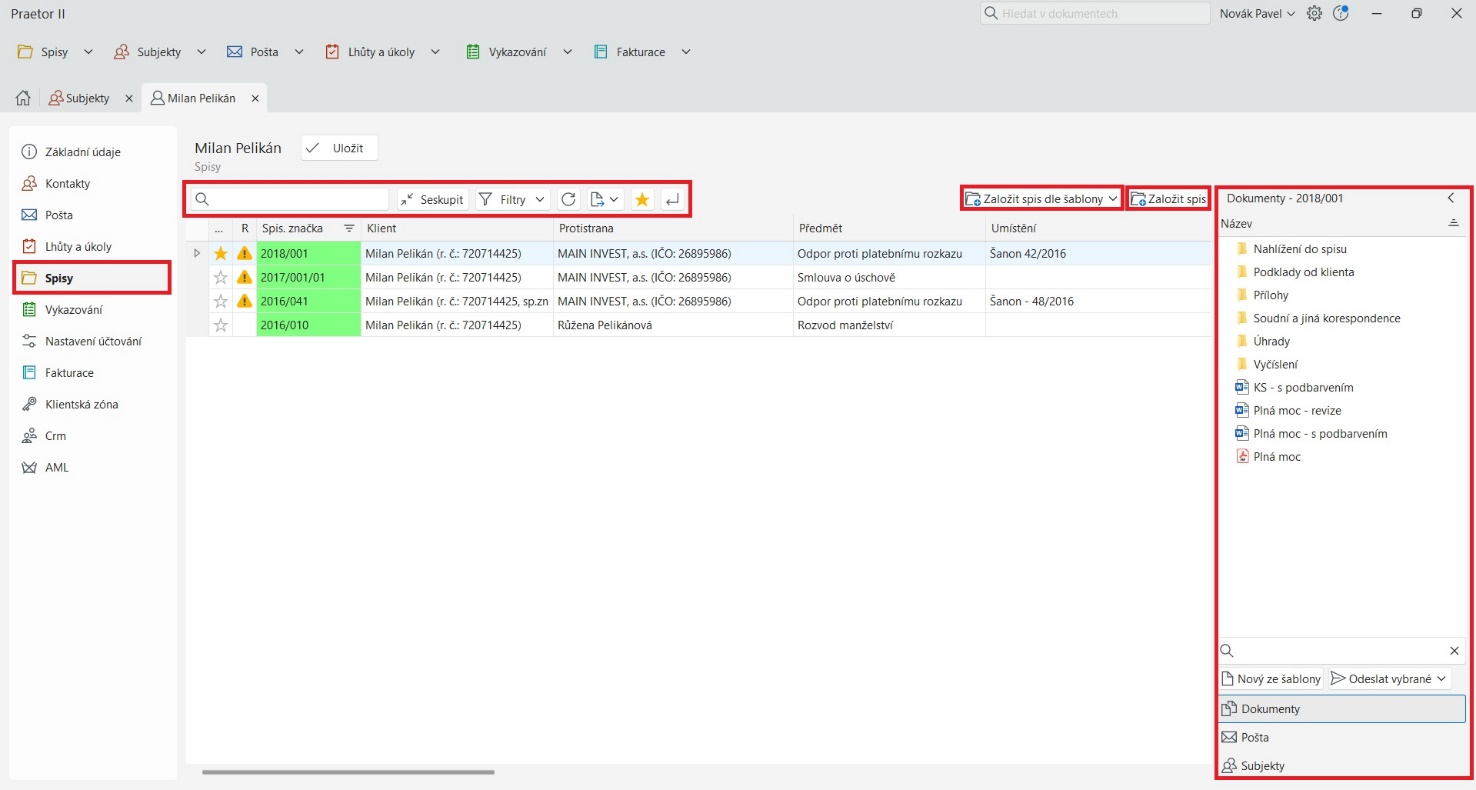Click the help icon with notification dot

1341,13
